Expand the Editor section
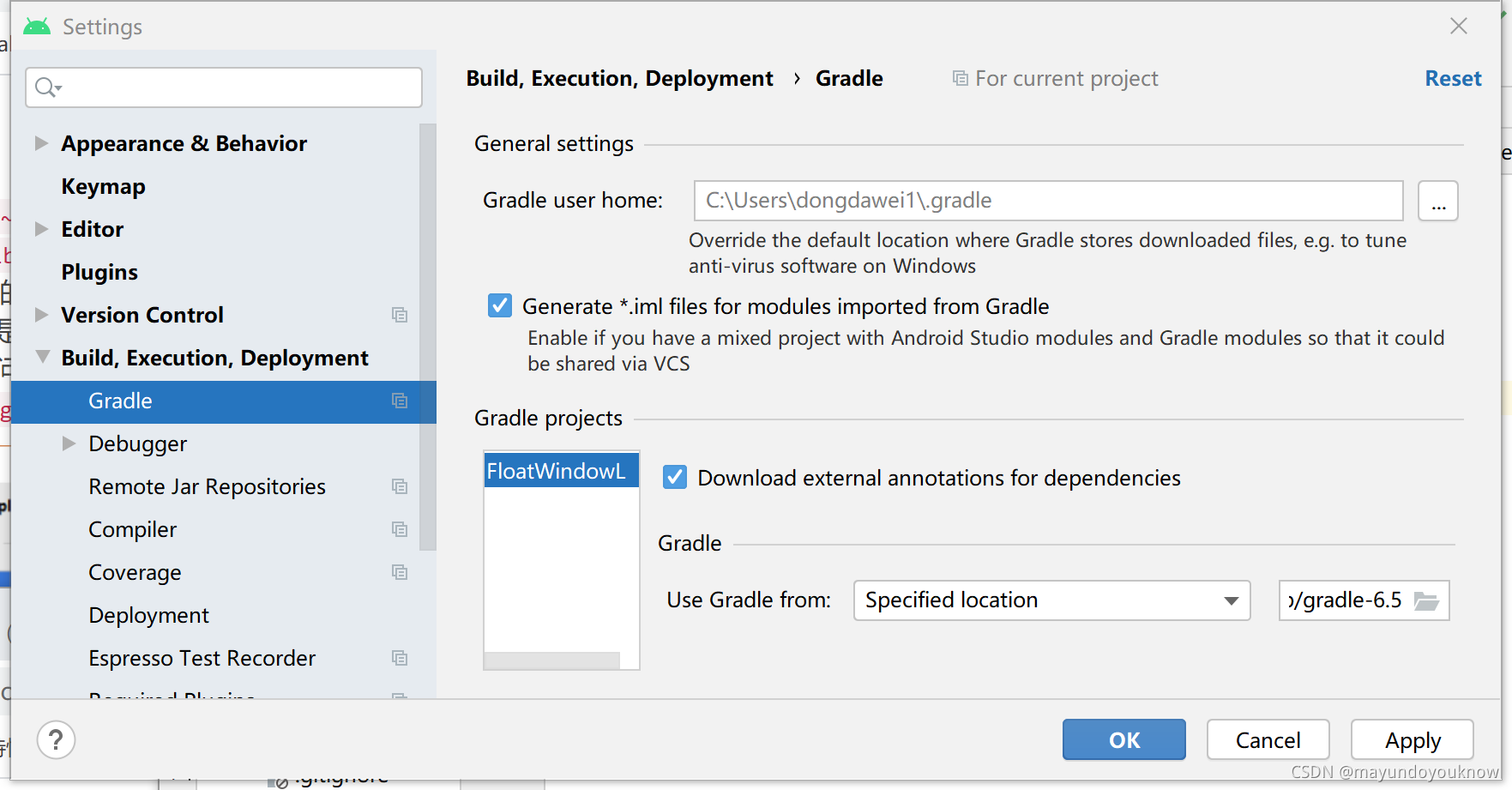Image resolution: width=1512 pixels, height=790 pixels. pos(41,229)
